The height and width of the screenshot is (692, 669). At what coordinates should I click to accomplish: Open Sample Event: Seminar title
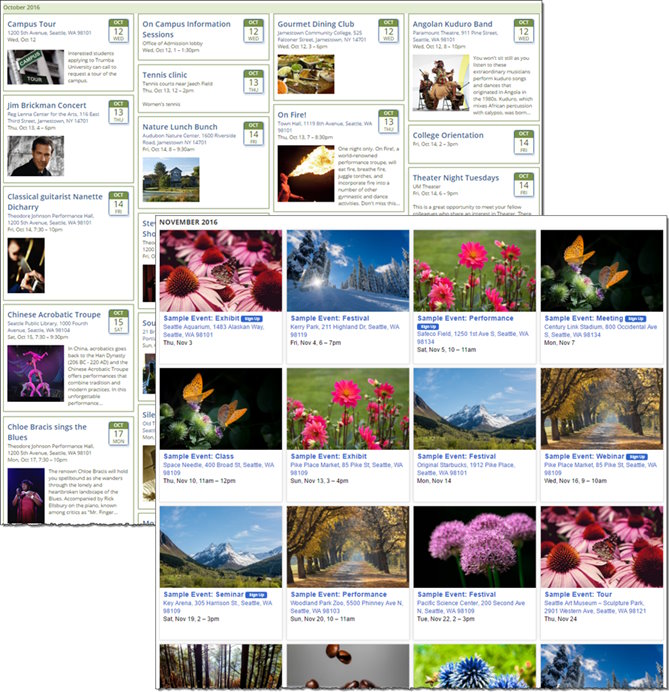pyautogui.click(x=203, y=594)
